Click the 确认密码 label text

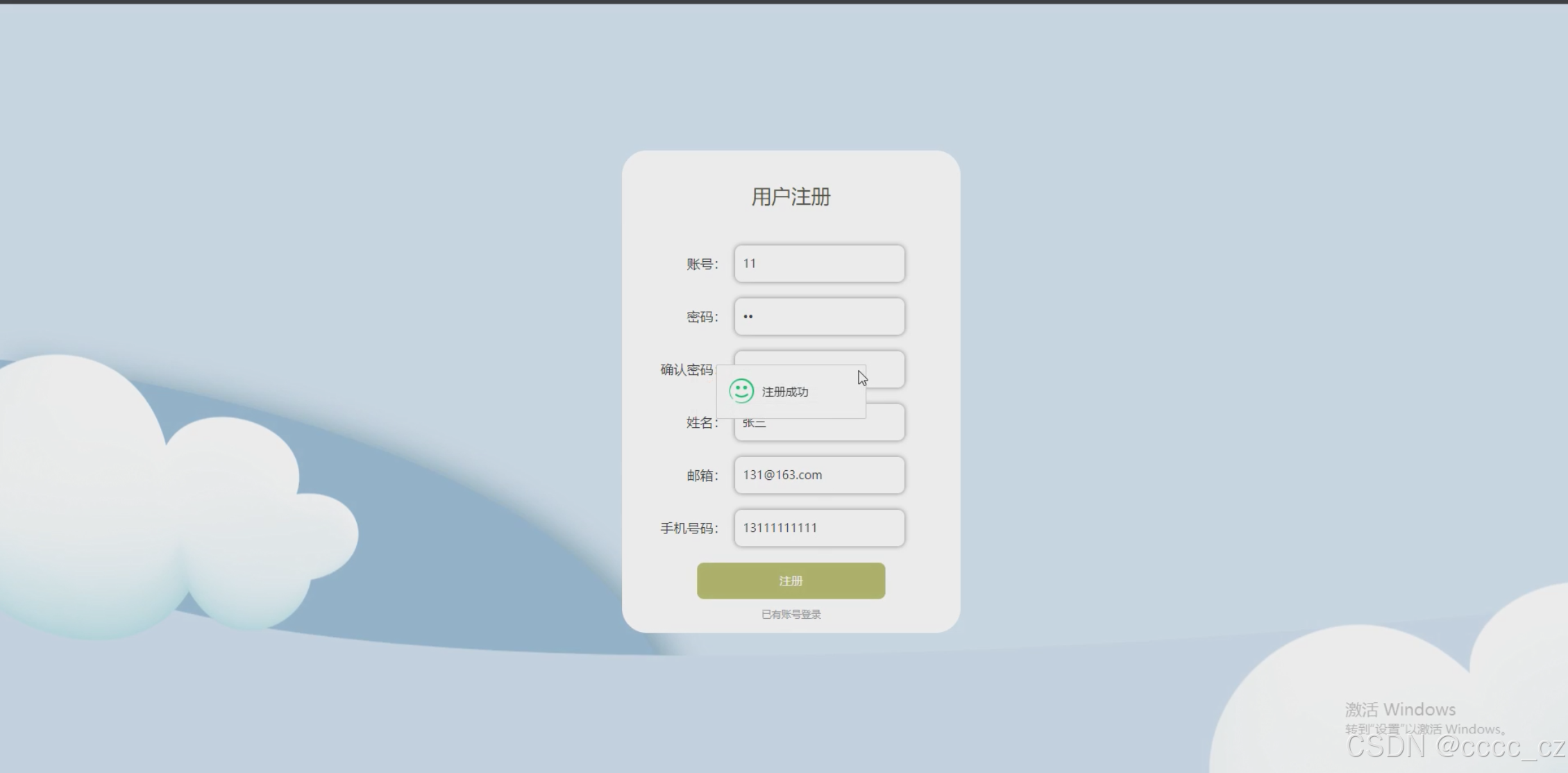click(x=686, y=370)
